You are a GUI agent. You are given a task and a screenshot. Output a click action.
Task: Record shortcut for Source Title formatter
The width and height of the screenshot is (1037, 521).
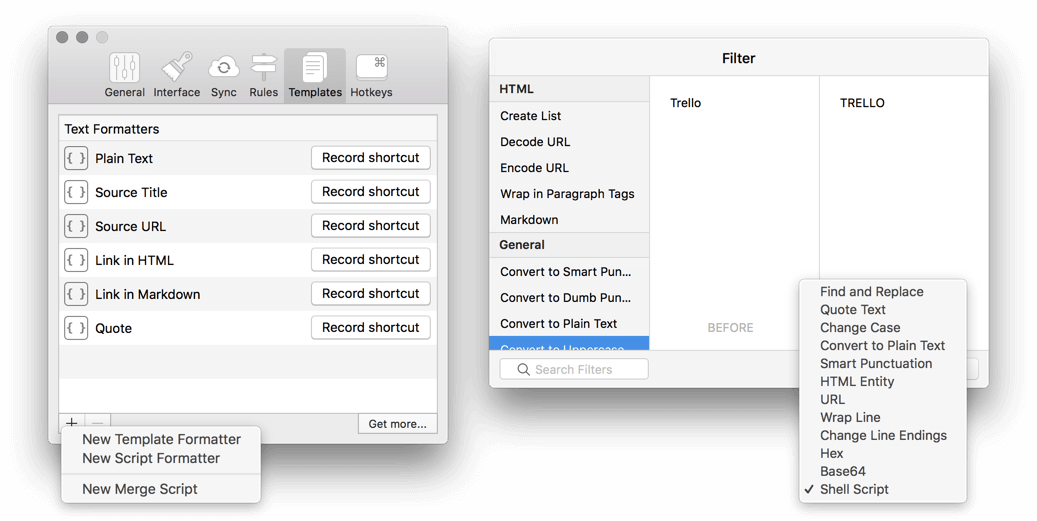click(371, 192)
